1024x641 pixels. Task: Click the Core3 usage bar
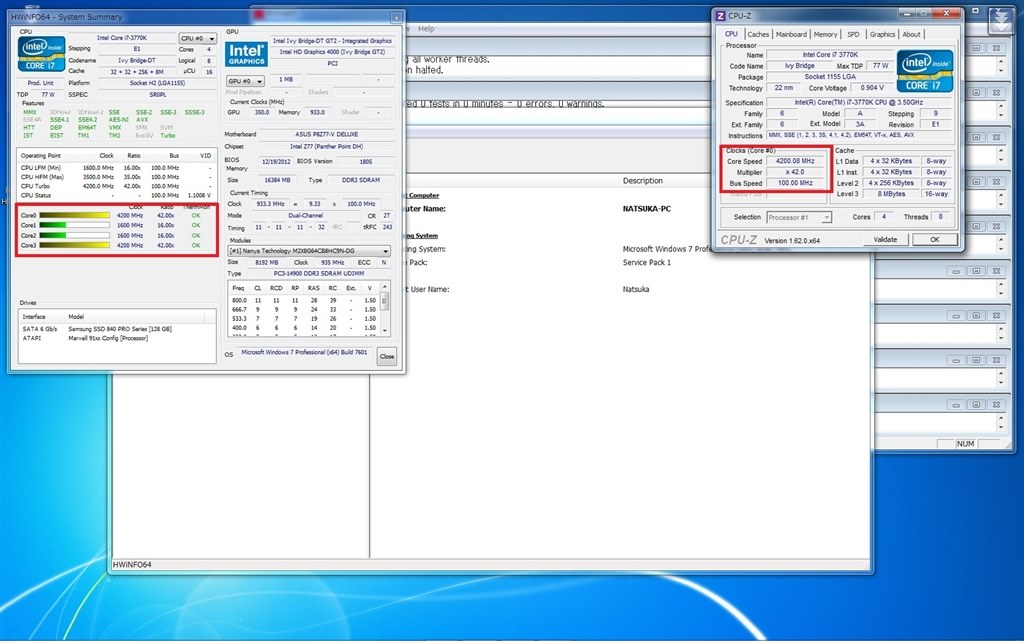click(x=74, y=245)
